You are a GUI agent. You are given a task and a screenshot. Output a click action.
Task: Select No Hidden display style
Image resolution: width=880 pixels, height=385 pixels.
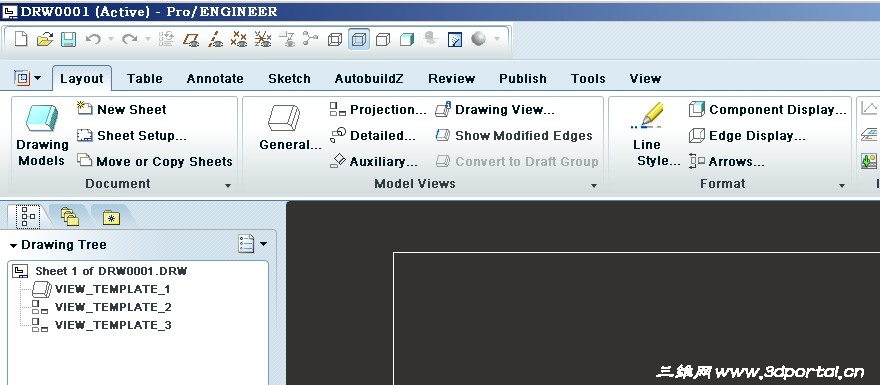(383, 39)
